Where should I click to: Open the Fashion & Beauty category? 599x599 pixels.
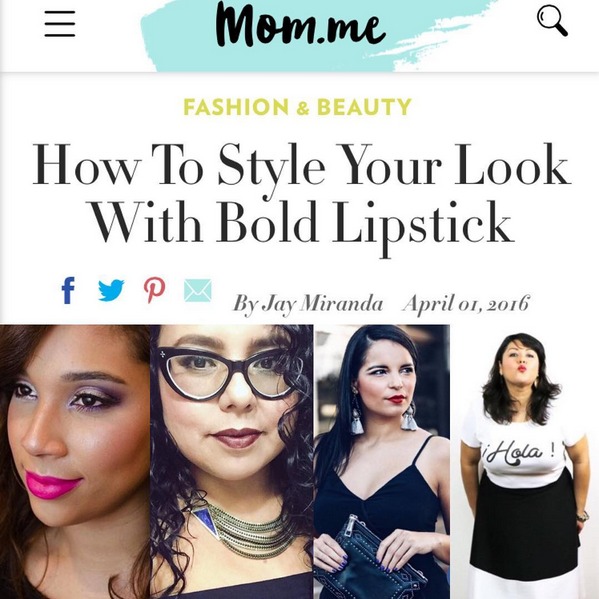[x=298, y=107]
